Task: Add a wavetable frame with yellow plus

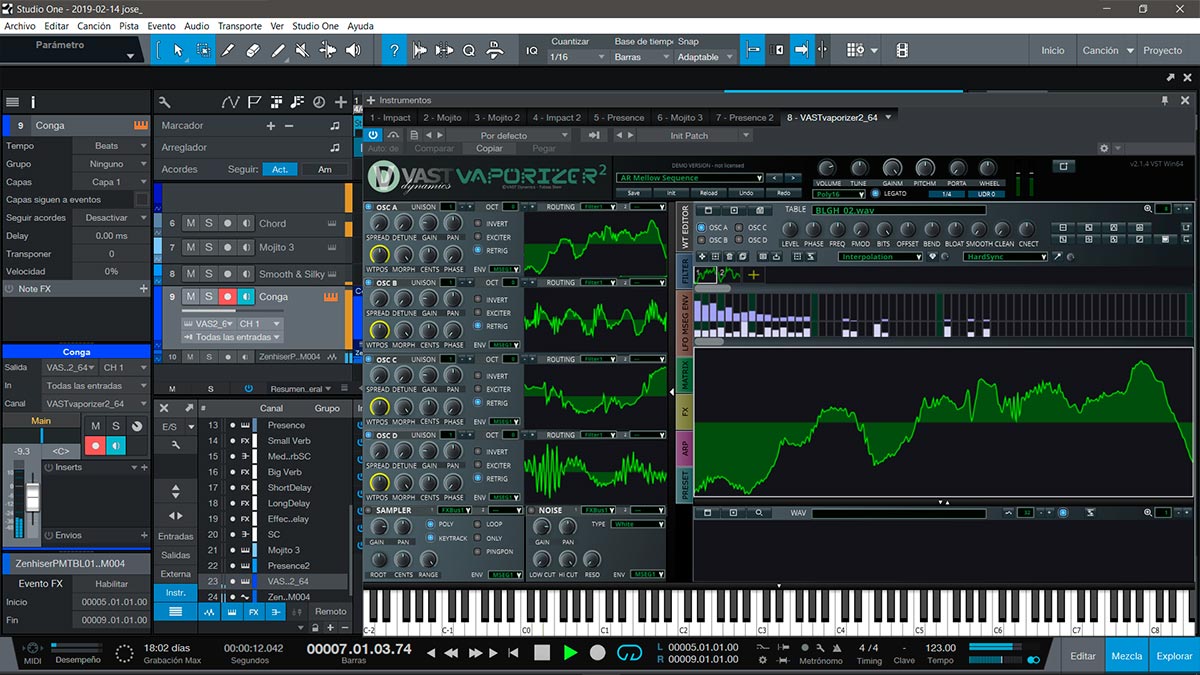Action: click(x=753, y=274)
